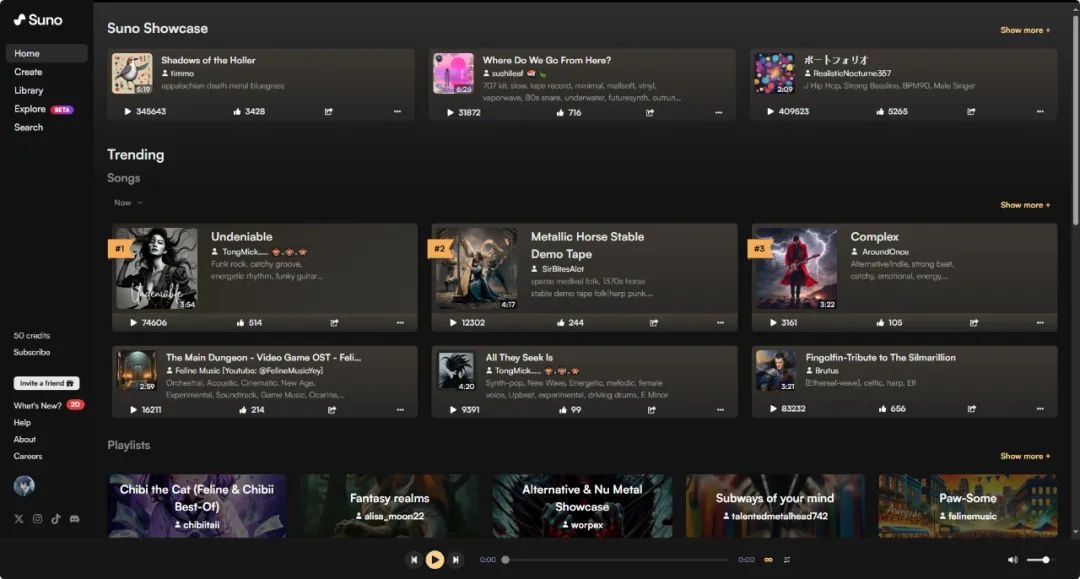Screen dimensions: 1080x579
Task: Expand Suno Showcase with Show more
Action: (1025, 30)
